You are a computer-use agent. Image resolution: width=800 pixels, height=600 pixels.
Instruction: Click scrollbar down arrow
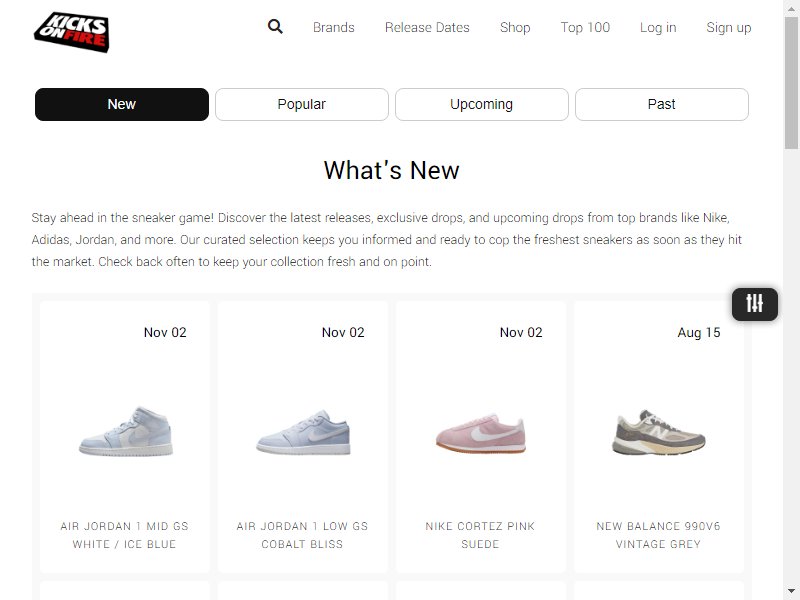pos(791,592)
